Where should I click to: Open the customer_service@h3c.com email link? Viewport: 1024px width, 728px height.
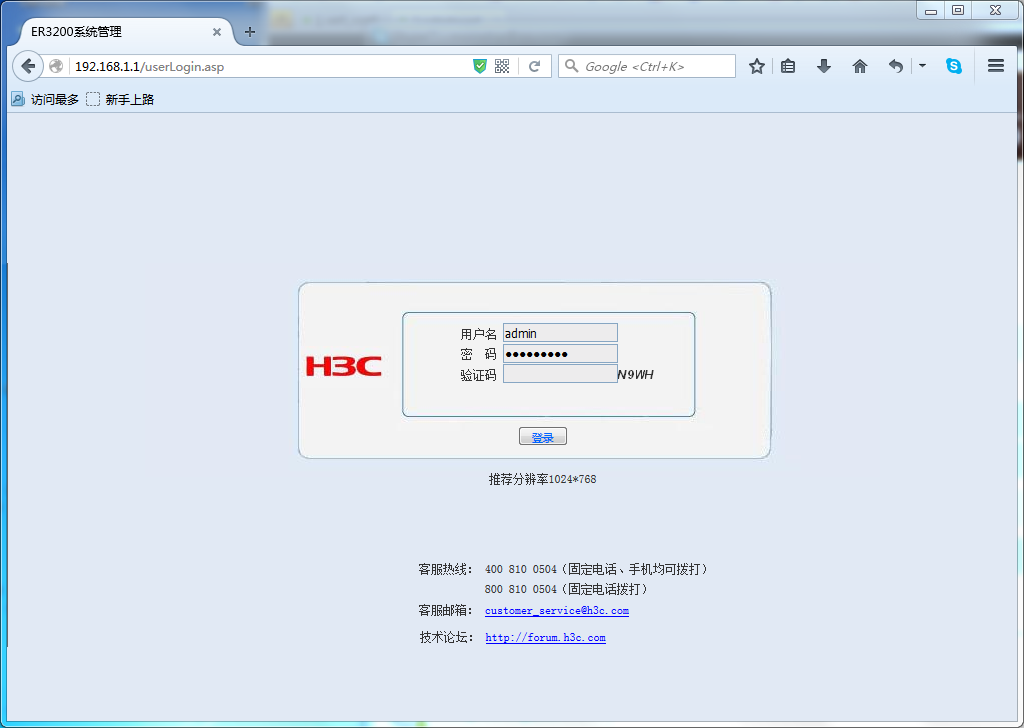click(557, 611)
